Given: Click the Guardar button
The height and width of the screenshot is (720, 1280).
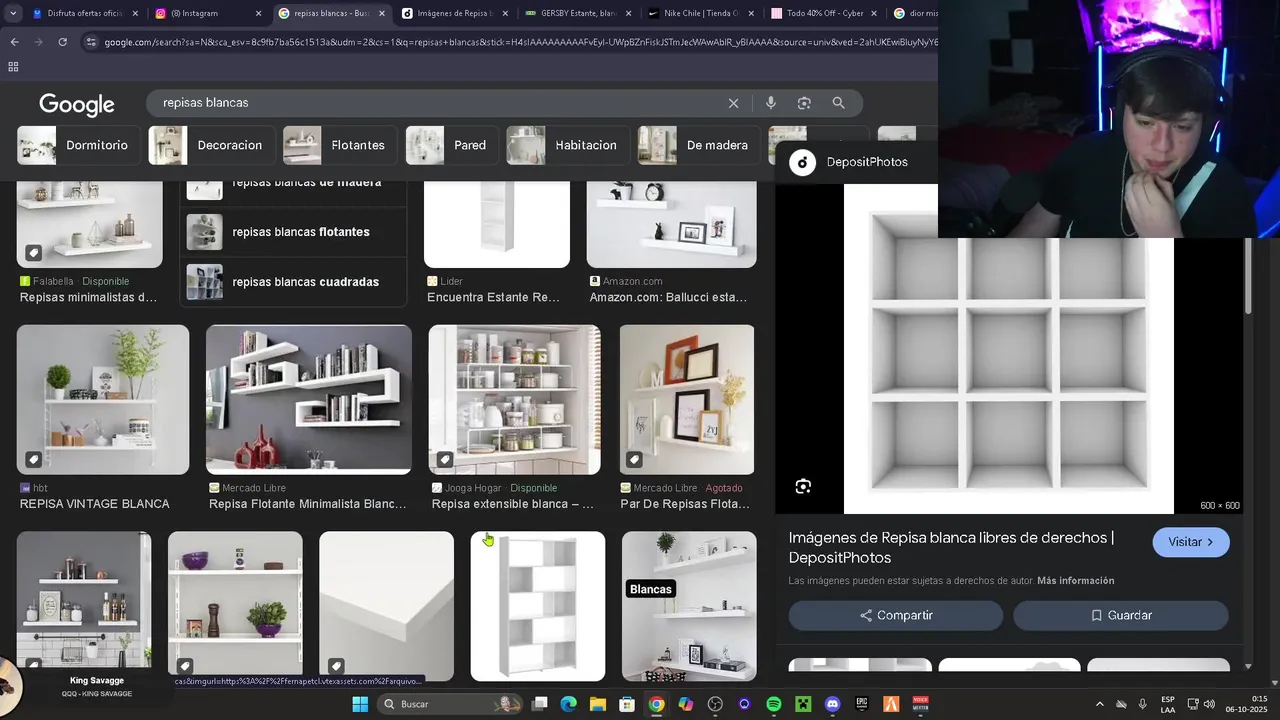Looking at the screenshot, I should [x=1121, y=616].
